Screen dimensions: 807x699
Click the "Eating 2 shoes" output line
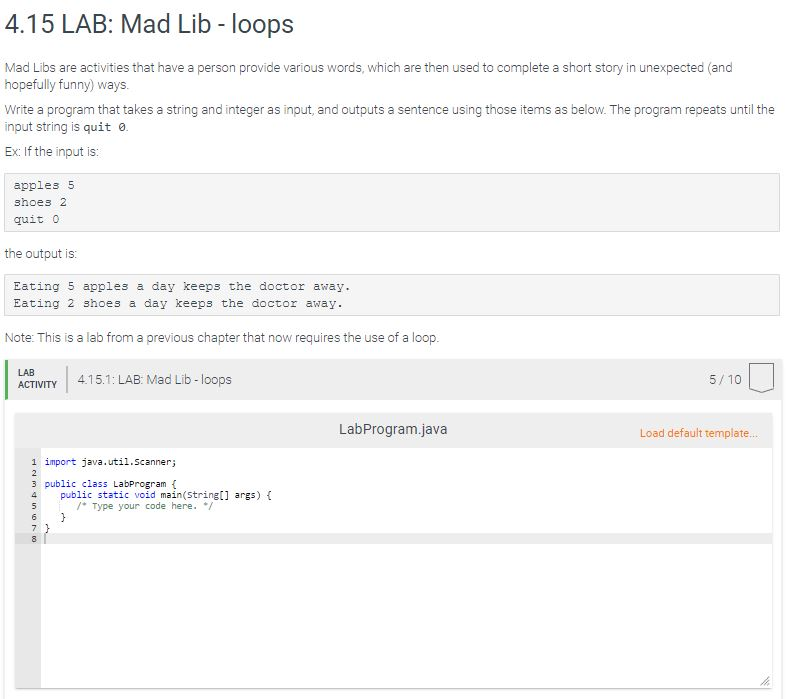(178, 304)
